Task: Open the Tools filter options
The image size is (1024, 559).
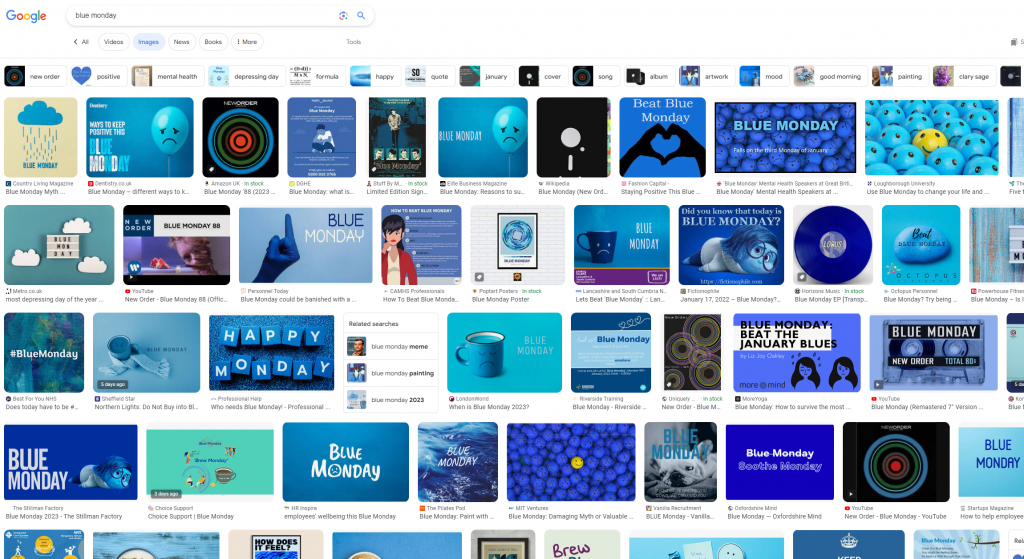Action: [x=353, y=42]
